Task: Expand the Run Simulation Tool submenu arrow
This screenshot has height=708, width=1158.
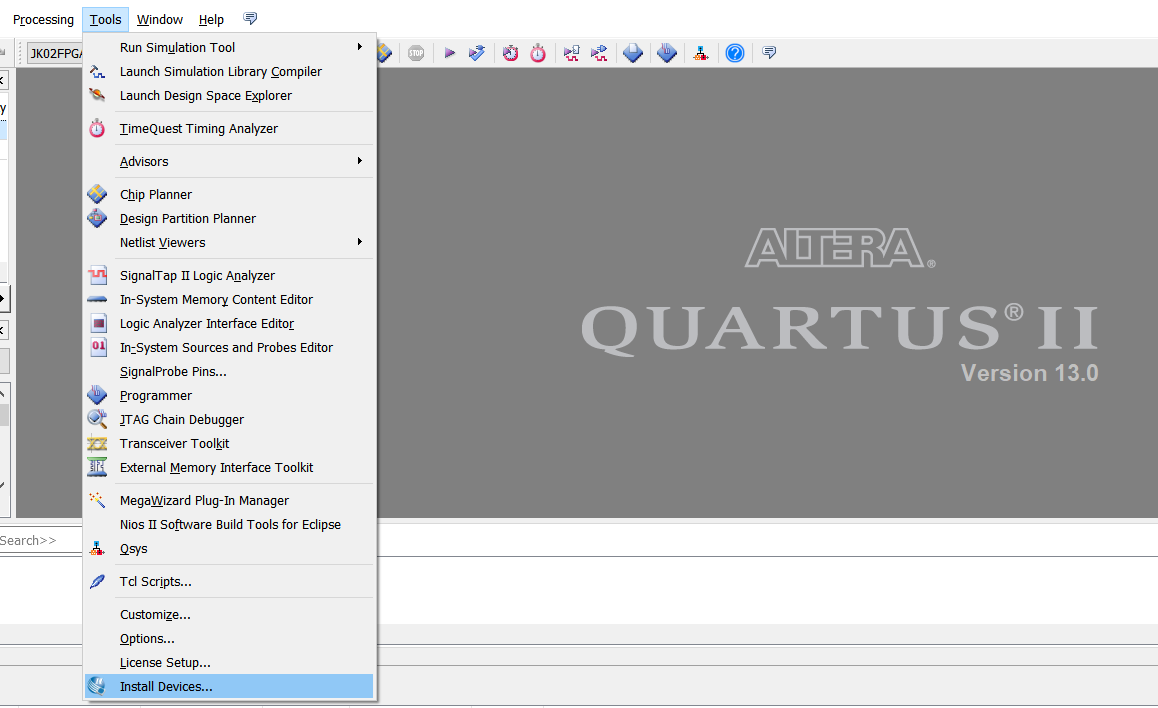Action: click(x=360, y=47)
